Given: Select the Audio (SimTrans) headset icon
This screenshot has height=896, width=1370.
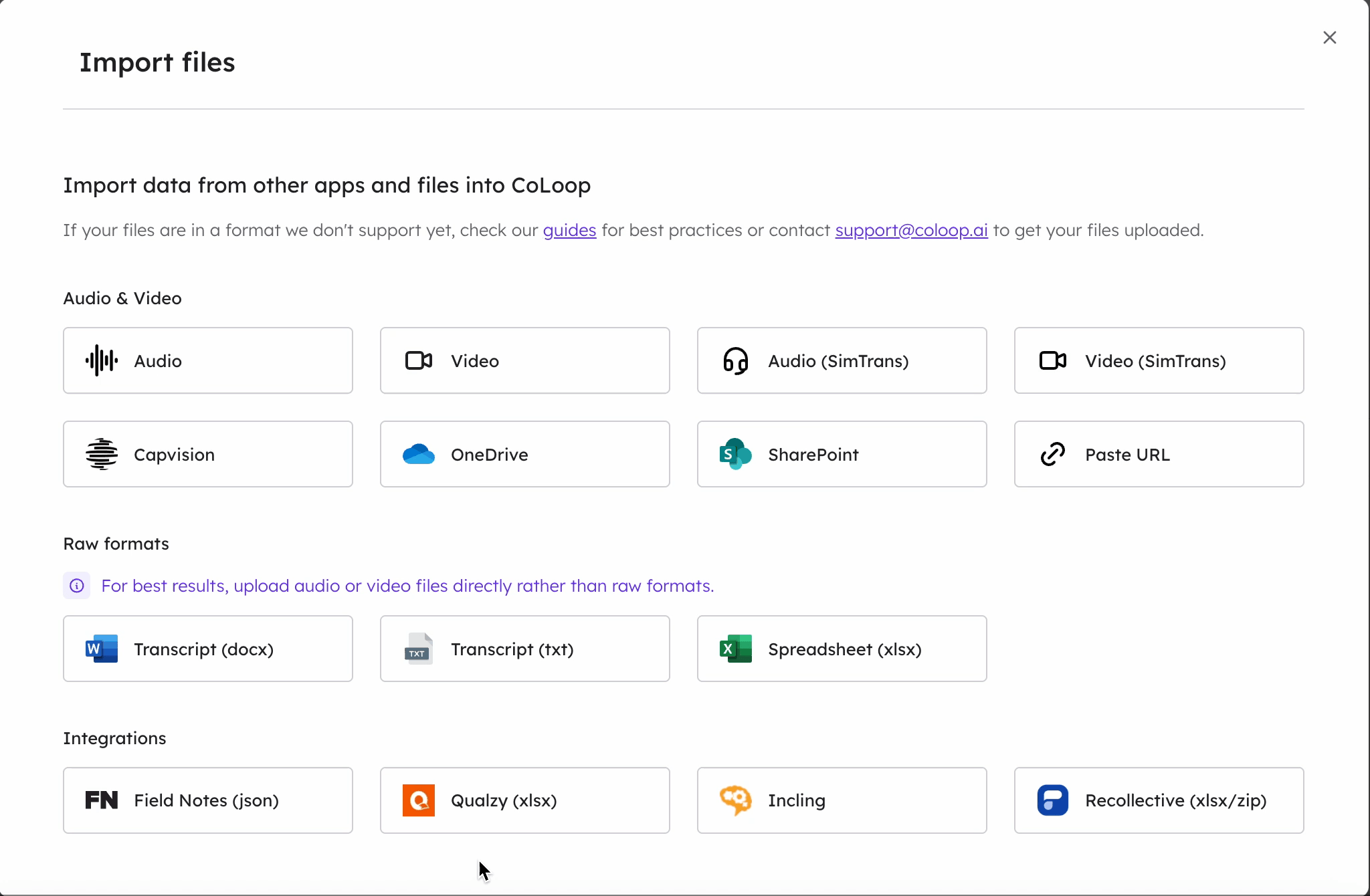Looking at the screenshot, I should pos(735,360).
